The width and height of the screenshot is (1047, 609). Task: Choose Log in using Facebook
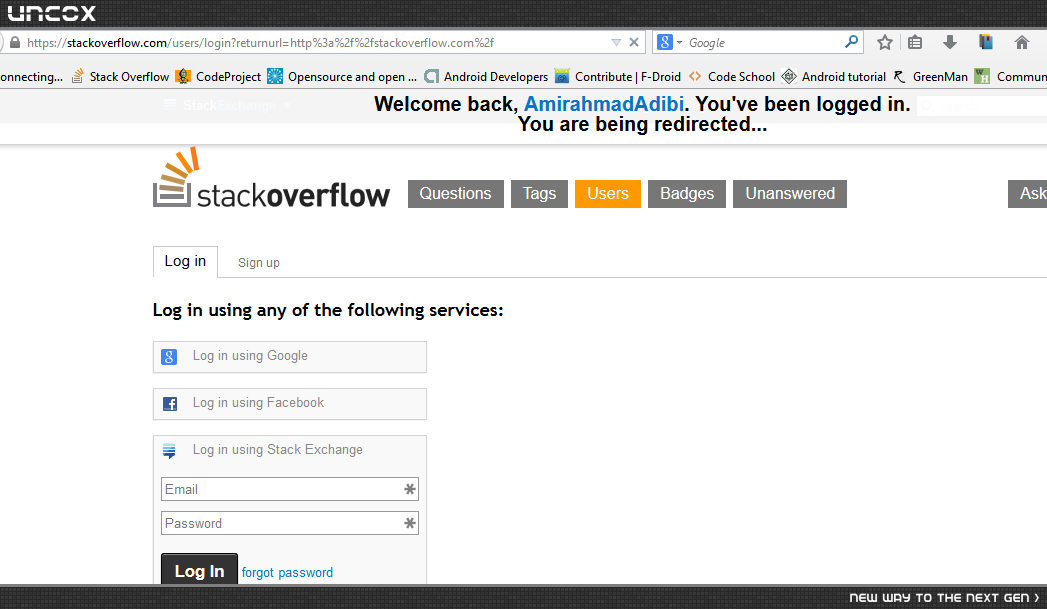pyautogui.click(x=290, y=404)
